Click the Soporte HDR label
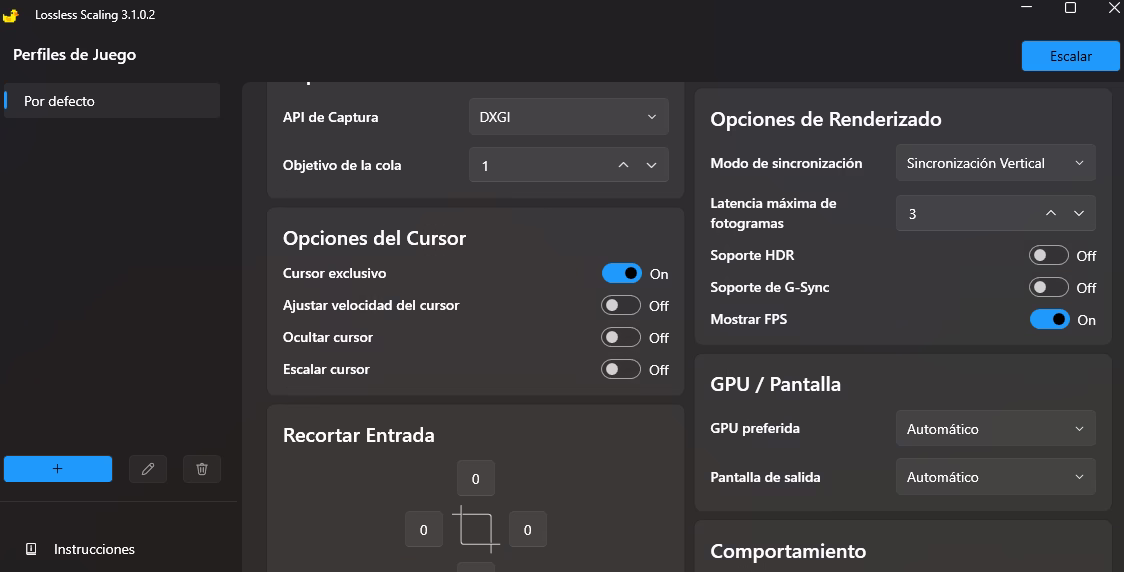1124x572 pixels. click(x=752, y=255)
